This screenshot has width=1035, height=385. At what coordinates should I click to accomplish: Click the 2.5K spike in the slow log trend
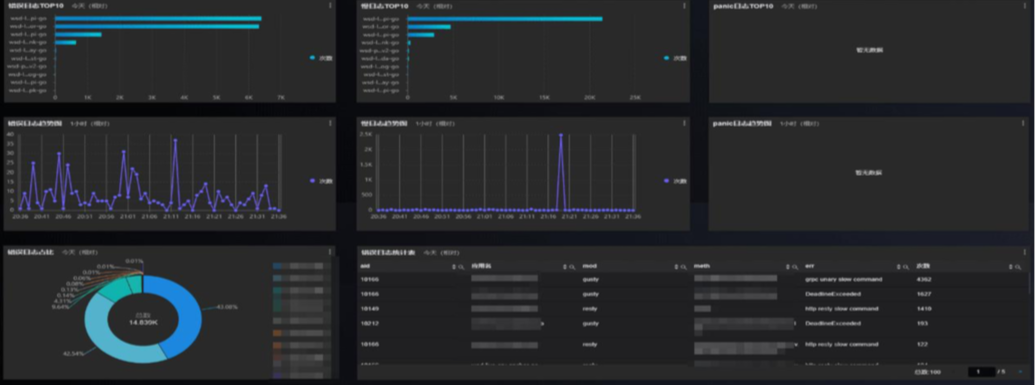click(560, 135)
